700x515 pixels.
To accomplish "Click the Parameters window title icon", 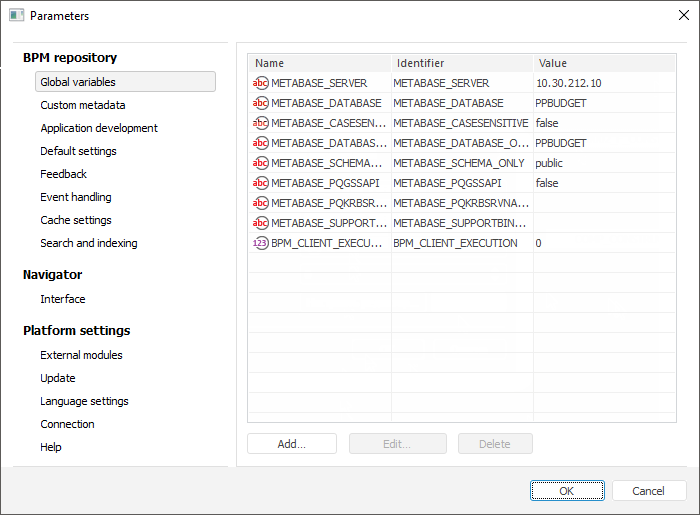I will pos(16,16).
